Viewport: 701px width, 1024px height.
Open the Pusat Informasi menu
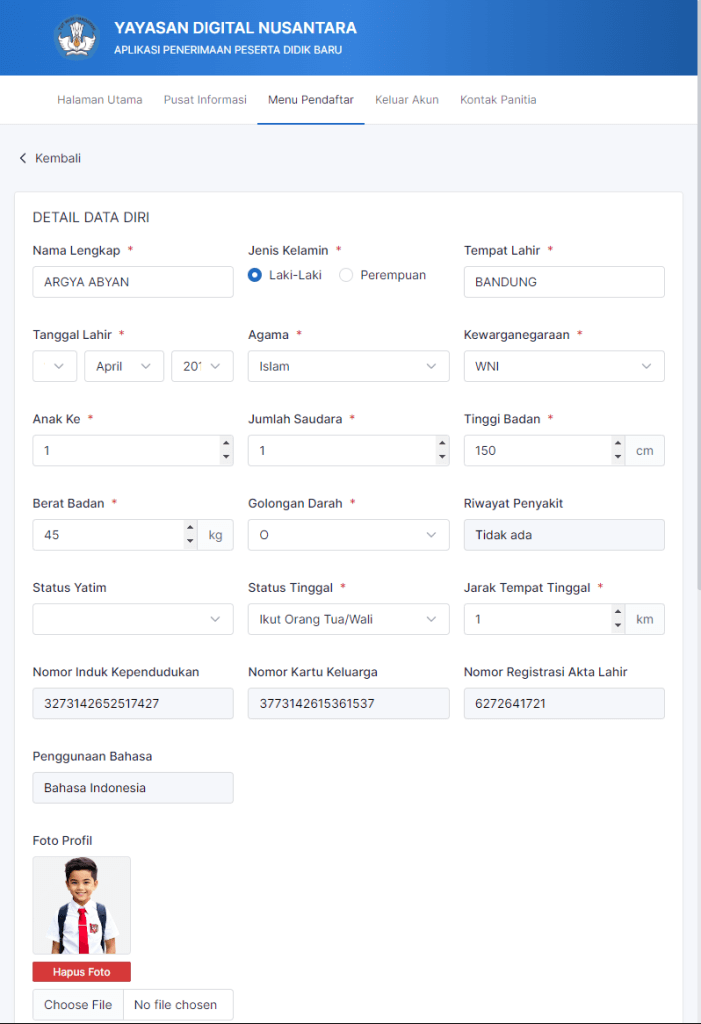[x=205, y=100]
